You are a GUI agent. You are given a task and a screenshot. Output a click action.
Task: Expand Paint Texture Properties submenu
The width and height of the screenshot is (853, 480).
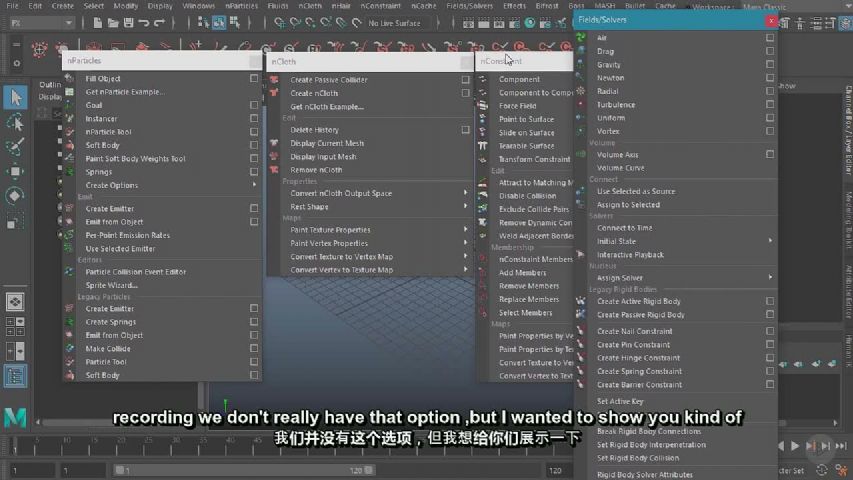click(x=466, y=230)
